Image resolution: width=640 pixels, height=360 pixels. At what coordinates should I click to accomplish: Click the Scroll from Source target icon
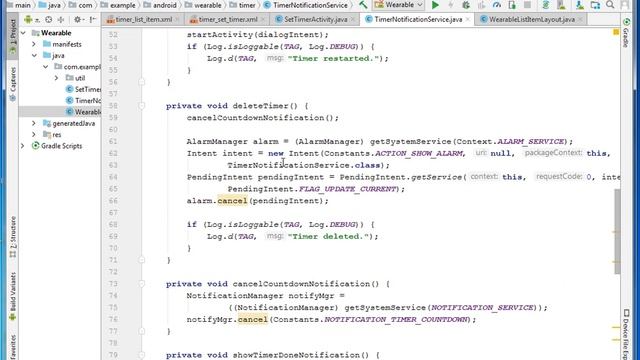point(49,19)
